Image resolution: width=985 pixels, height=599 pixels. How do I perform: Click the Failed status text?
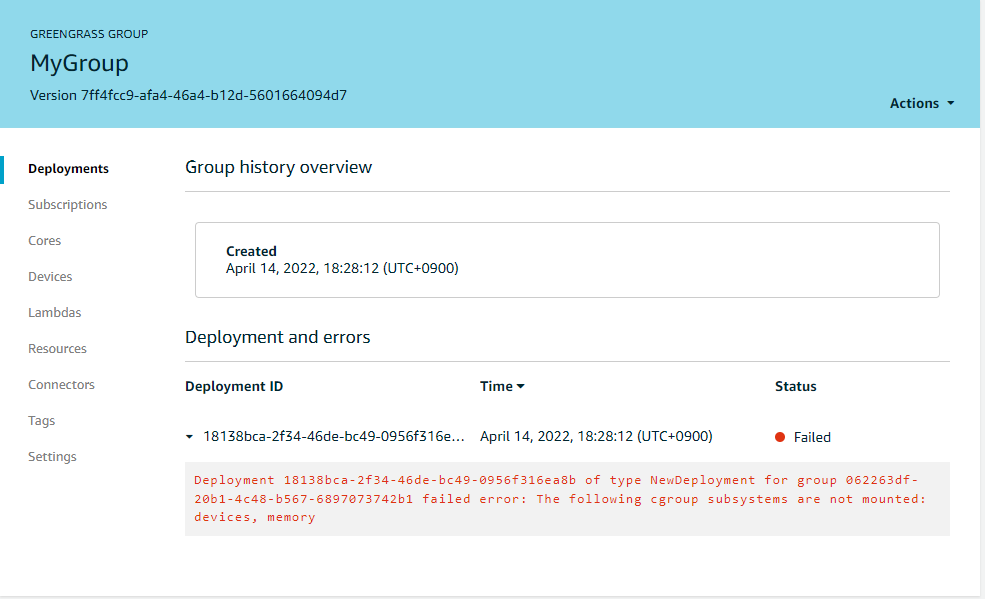pos(812,437)
